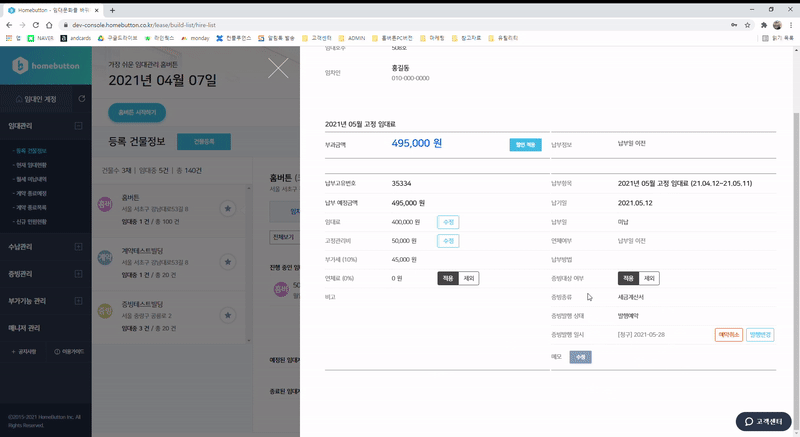Set 증빙대상 여부 toggle to 제외
Viewport: 800px width, 437px height.
coord(649,278)
